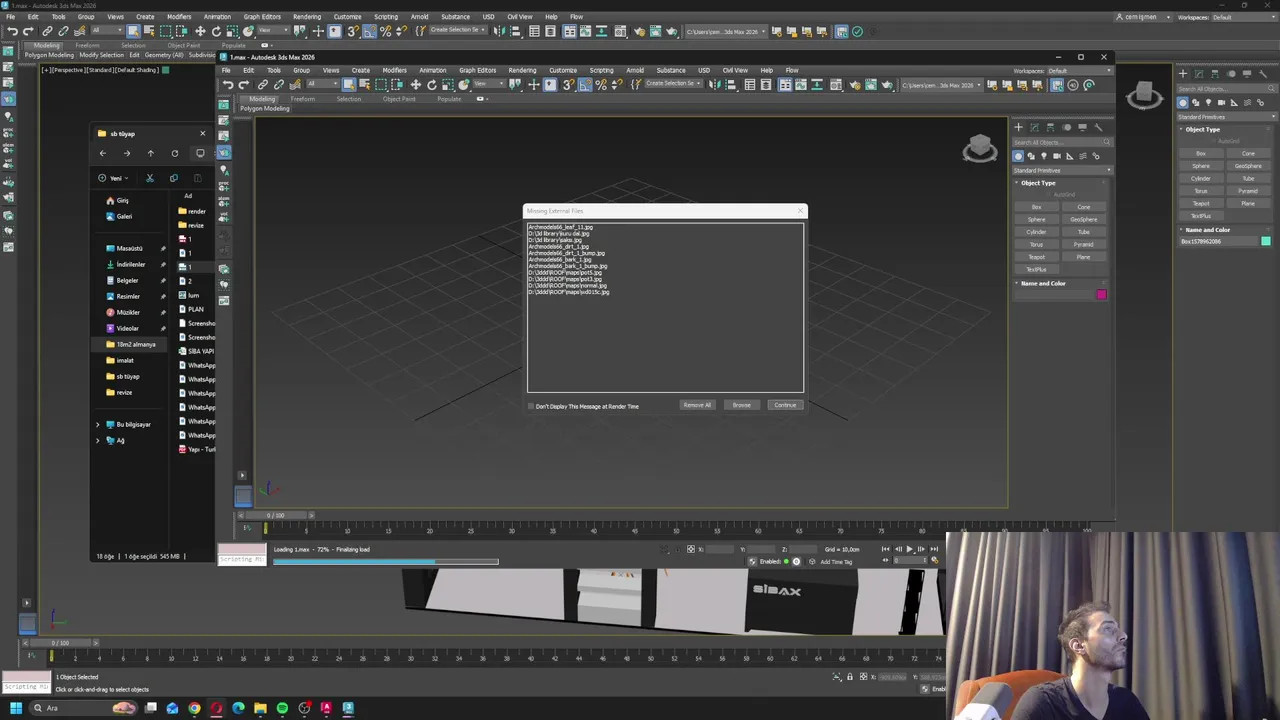Open Select by Name in front toolbar
Image resolution: width=1280 pixels, height=720 pixels.
point(365,85)
